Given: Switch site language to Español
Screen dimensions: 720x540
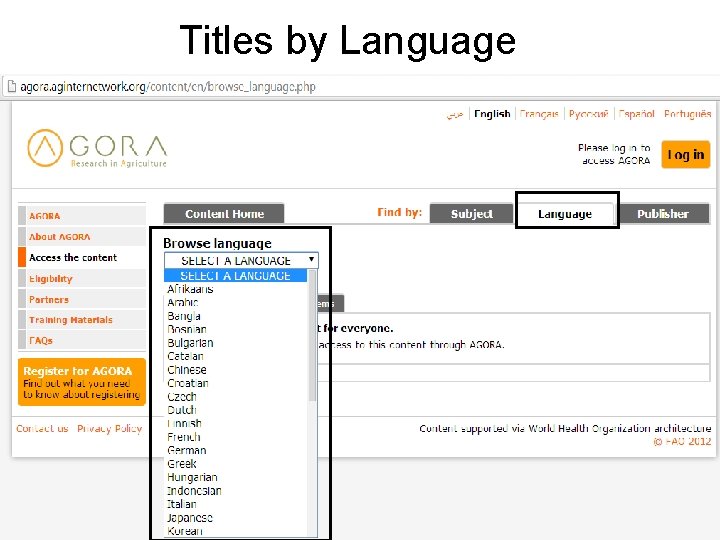Looking at the screenshot, I should [636, 114].
